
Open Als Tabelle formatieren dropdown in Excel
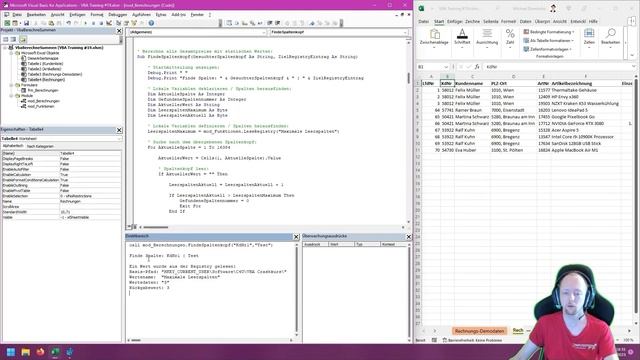549,40
